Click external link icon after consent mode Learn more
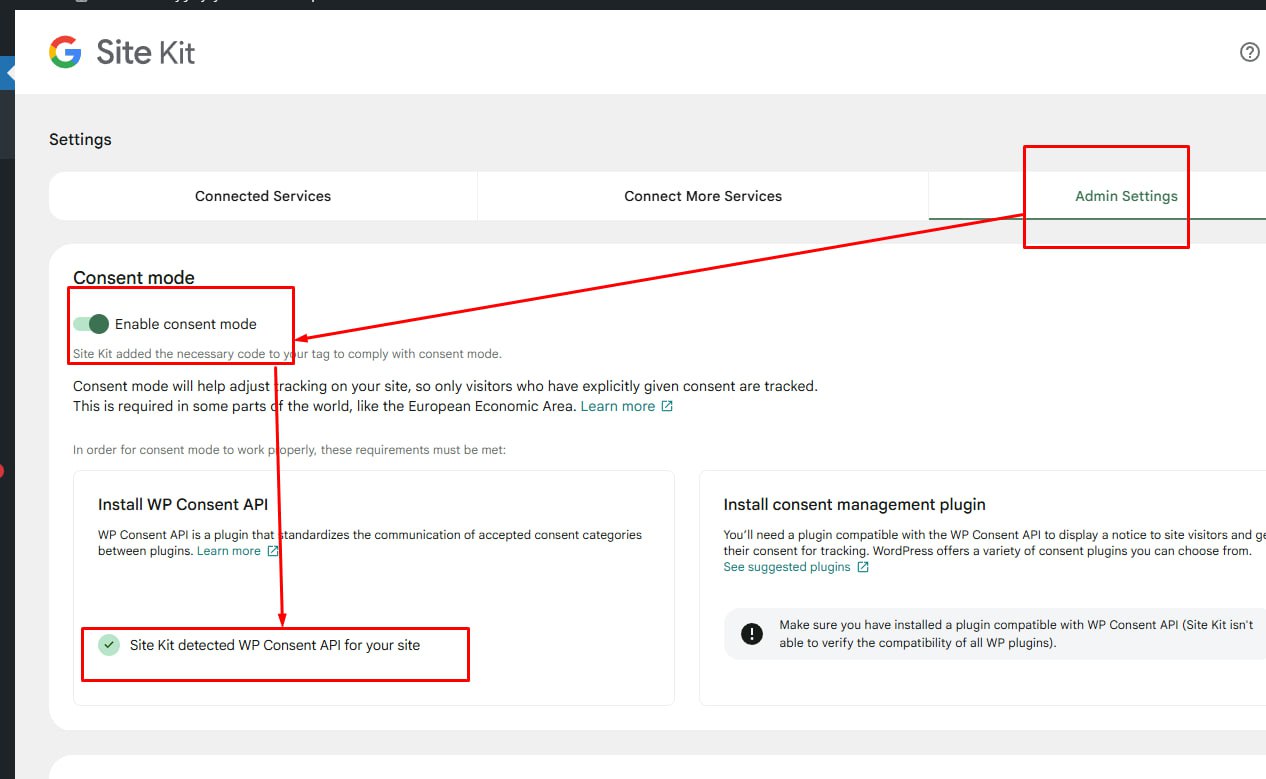1266x779 pixels. pyautogui.click(x=667, y=406)
